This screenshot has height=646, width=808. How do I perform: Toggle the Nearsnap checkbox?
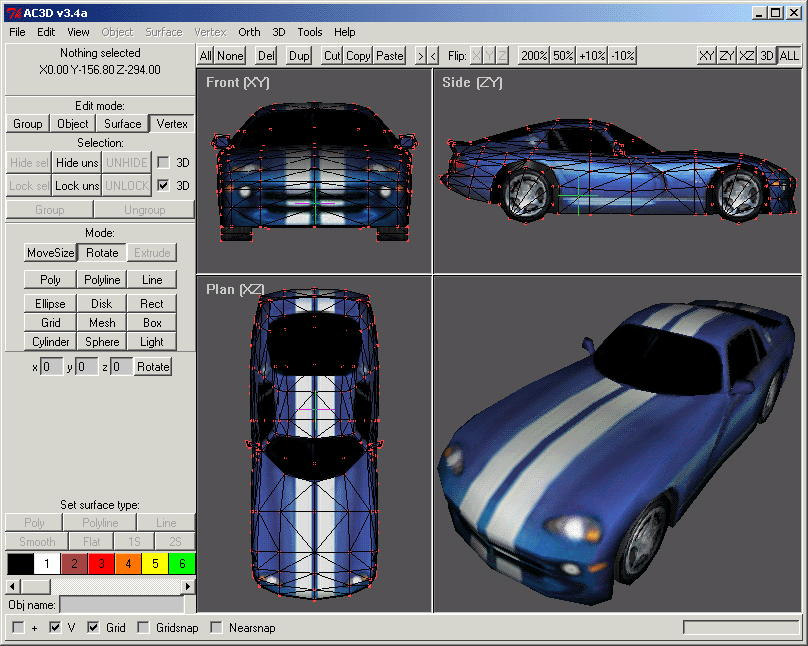[x=216, y=628]
